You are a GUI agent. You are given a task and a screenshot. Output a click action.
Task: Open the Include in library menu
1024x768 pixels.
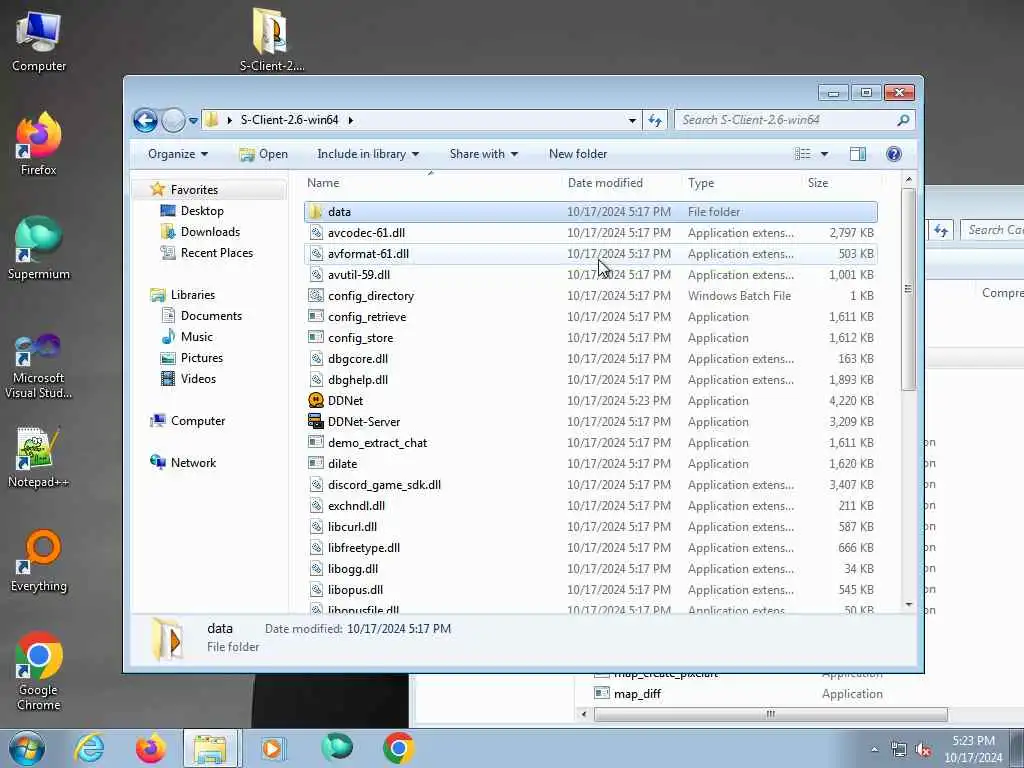(x=368, y=154)
